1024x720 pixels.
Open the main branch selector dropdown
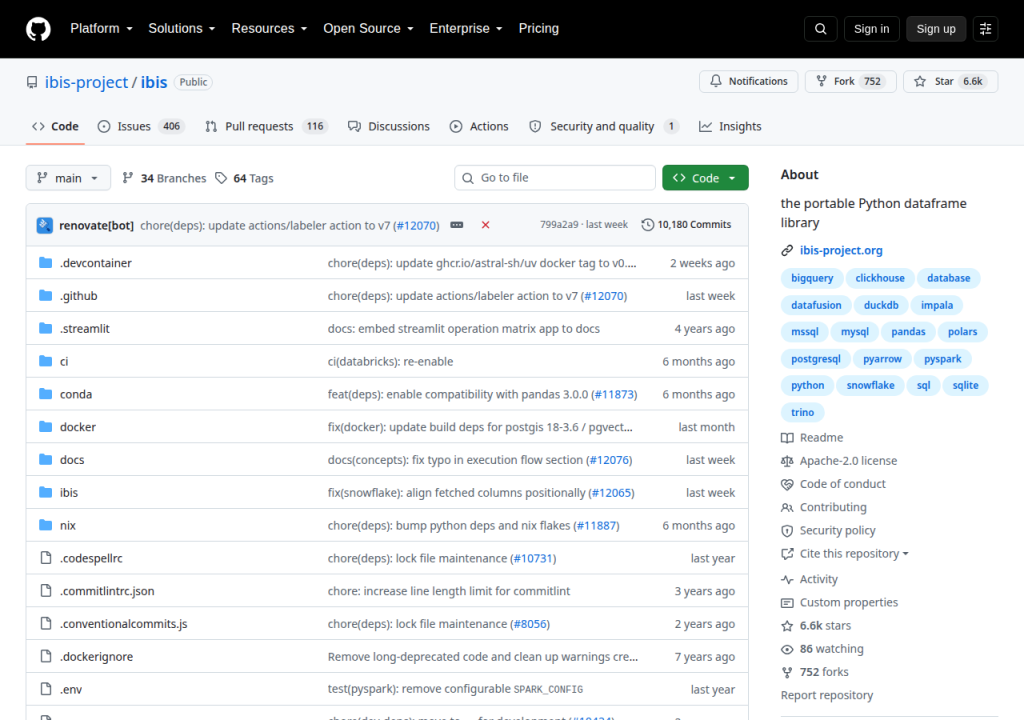(x=68, y=178)
